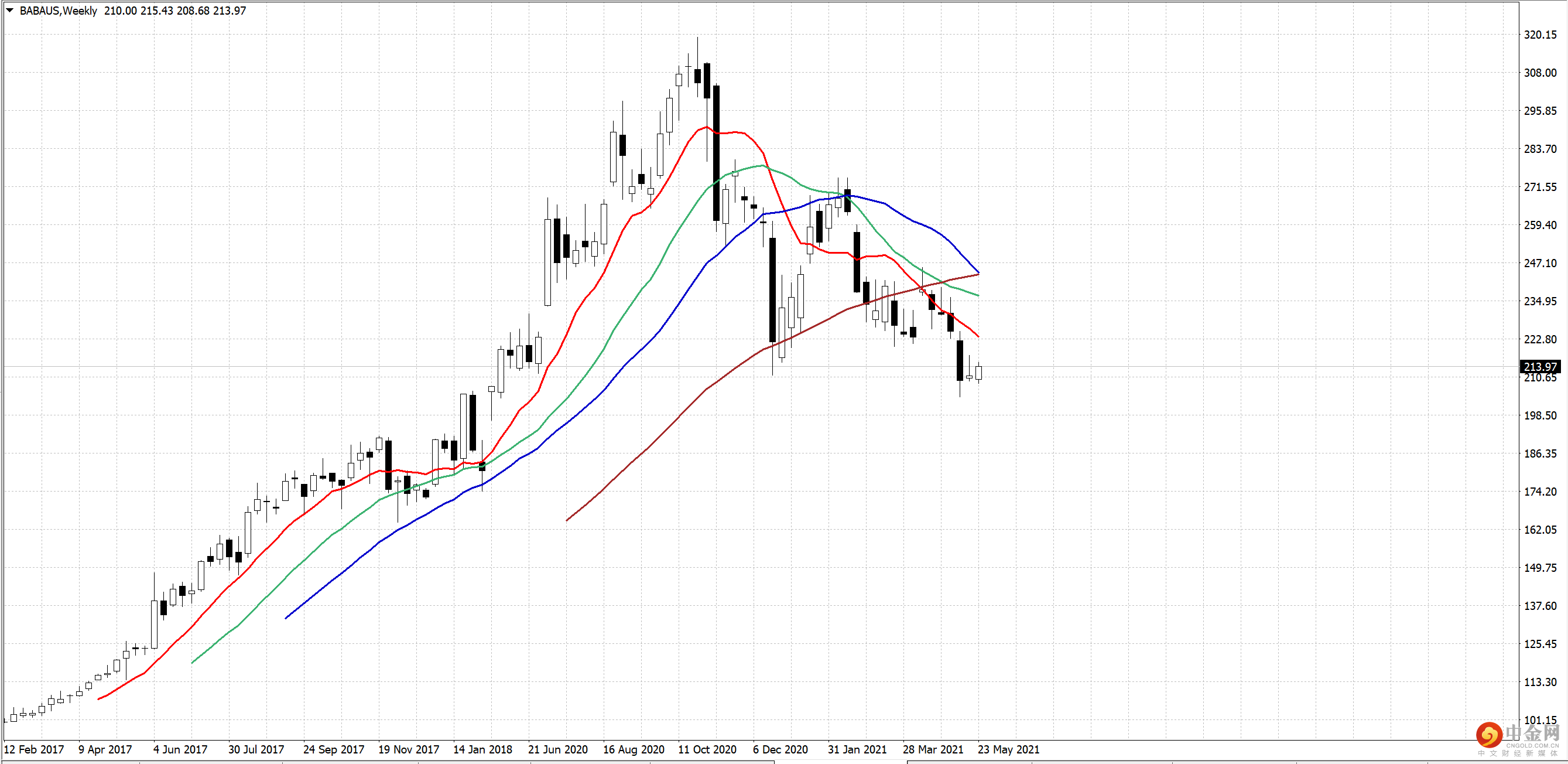Click the 101.15 price axis label
1568x764 pixels.
(x=1540, y=720)
